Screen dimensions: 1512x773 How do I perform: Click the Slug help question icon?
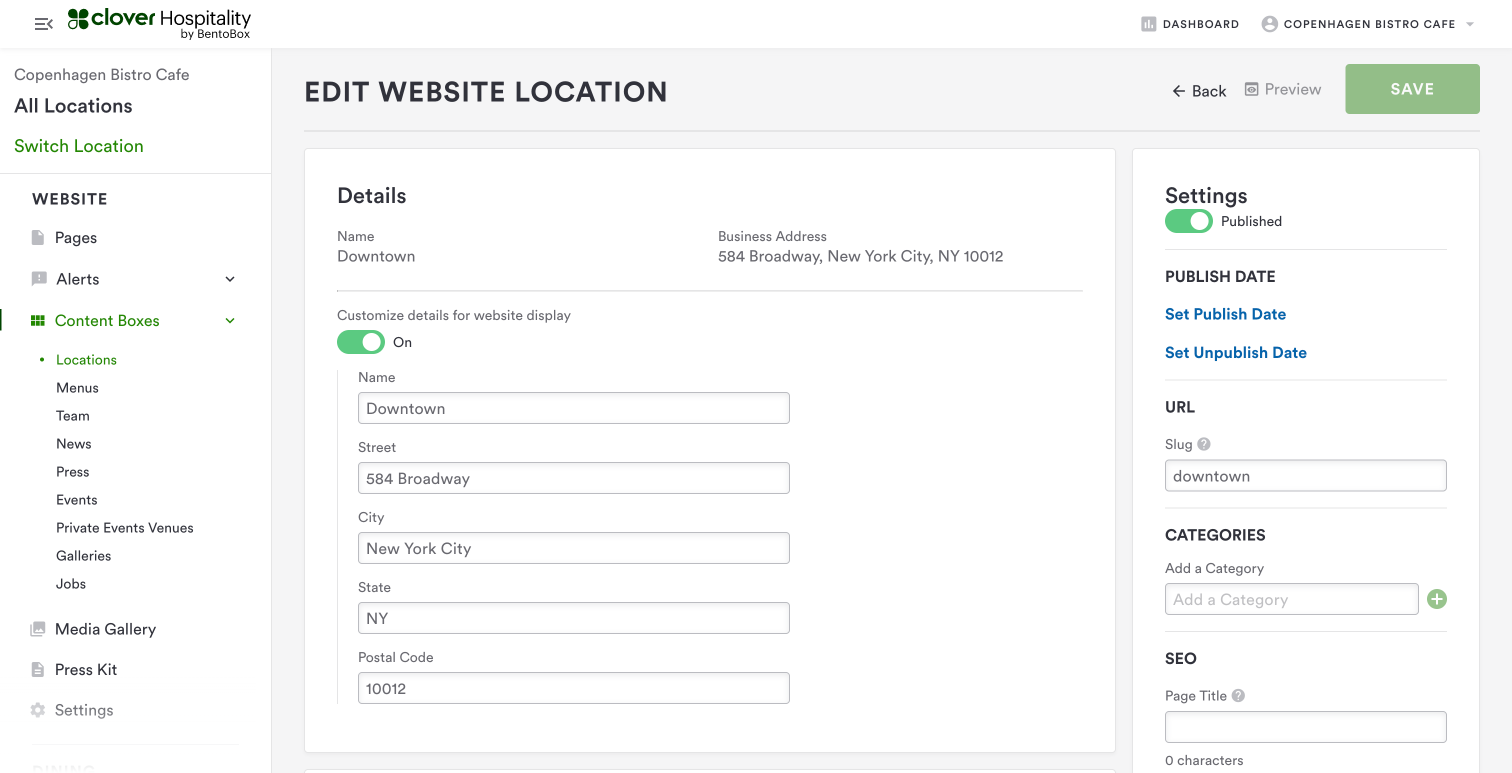[x=1204, y=444]
